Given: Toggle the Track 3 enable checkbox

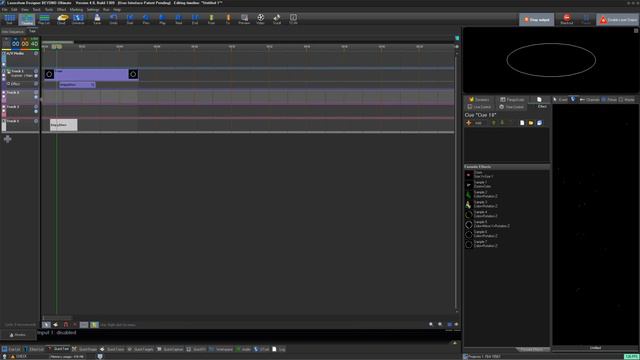Looking at the screenshot, I should (4, 107).
